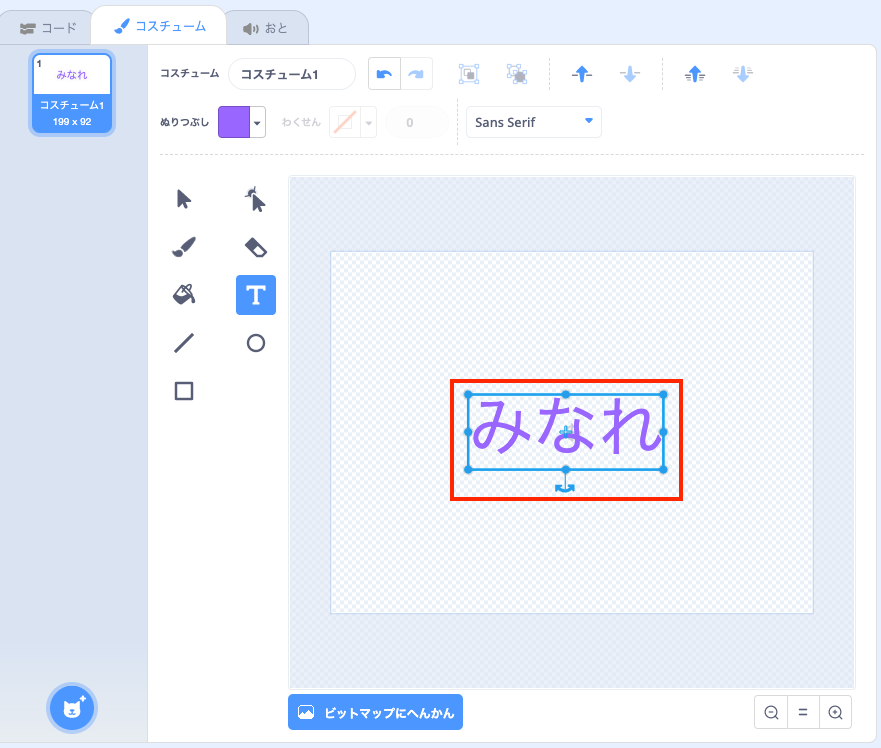Viewport: 881px width, 748px height.
Task: Select the Reshape tool
Action: coord(256,200)
